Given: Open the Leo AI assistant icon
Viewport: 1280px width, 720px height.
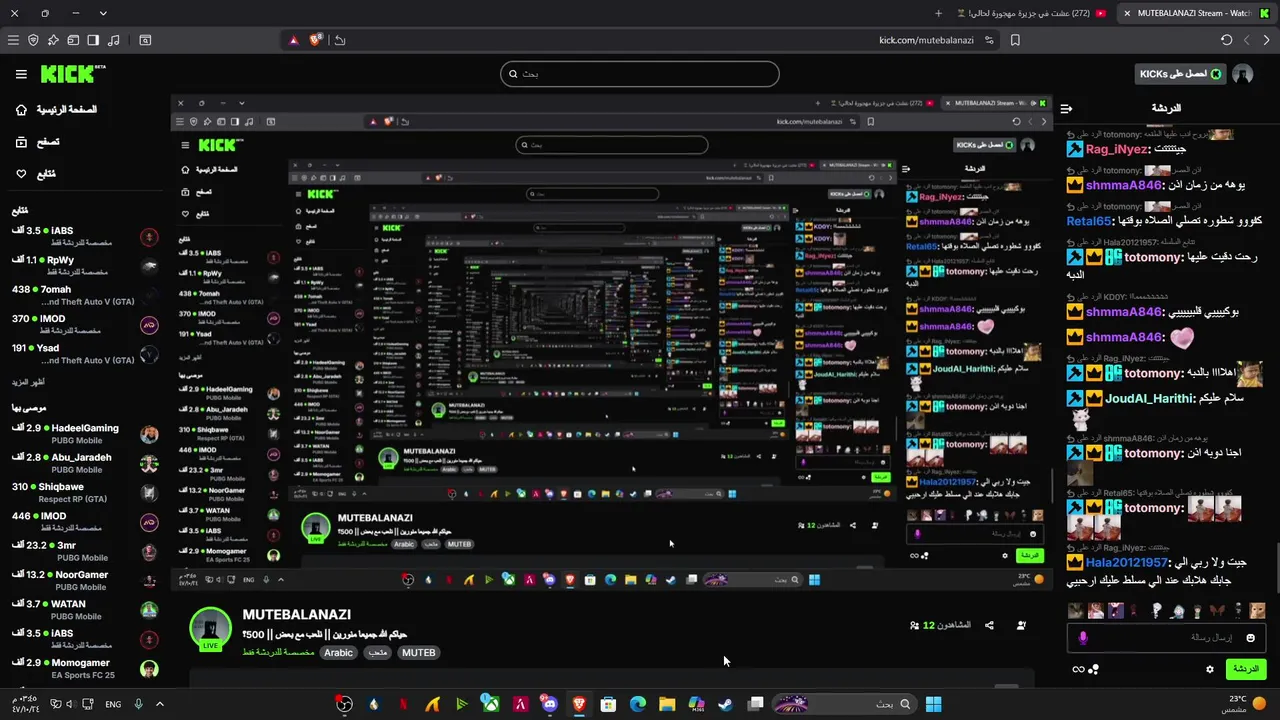Looking at the screenshot, I should pos(53,40).
